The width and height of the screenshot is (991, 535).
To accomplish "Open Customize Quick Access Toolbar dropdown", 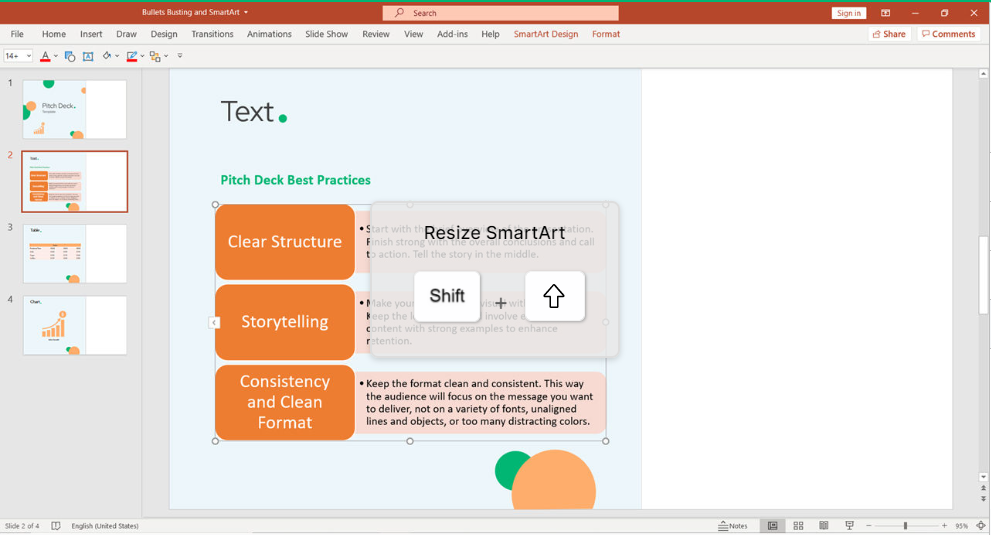I will pyautogui.click(x=180, y=56).
